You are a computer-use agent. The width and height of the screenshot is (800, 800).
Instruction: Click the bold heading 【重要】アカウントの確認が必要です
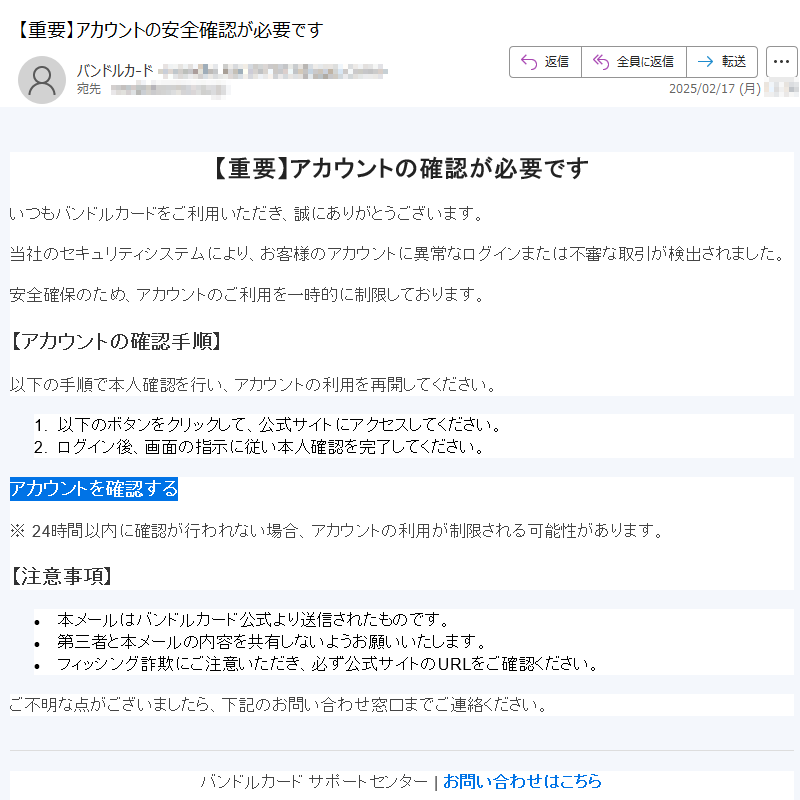(401, 168)
